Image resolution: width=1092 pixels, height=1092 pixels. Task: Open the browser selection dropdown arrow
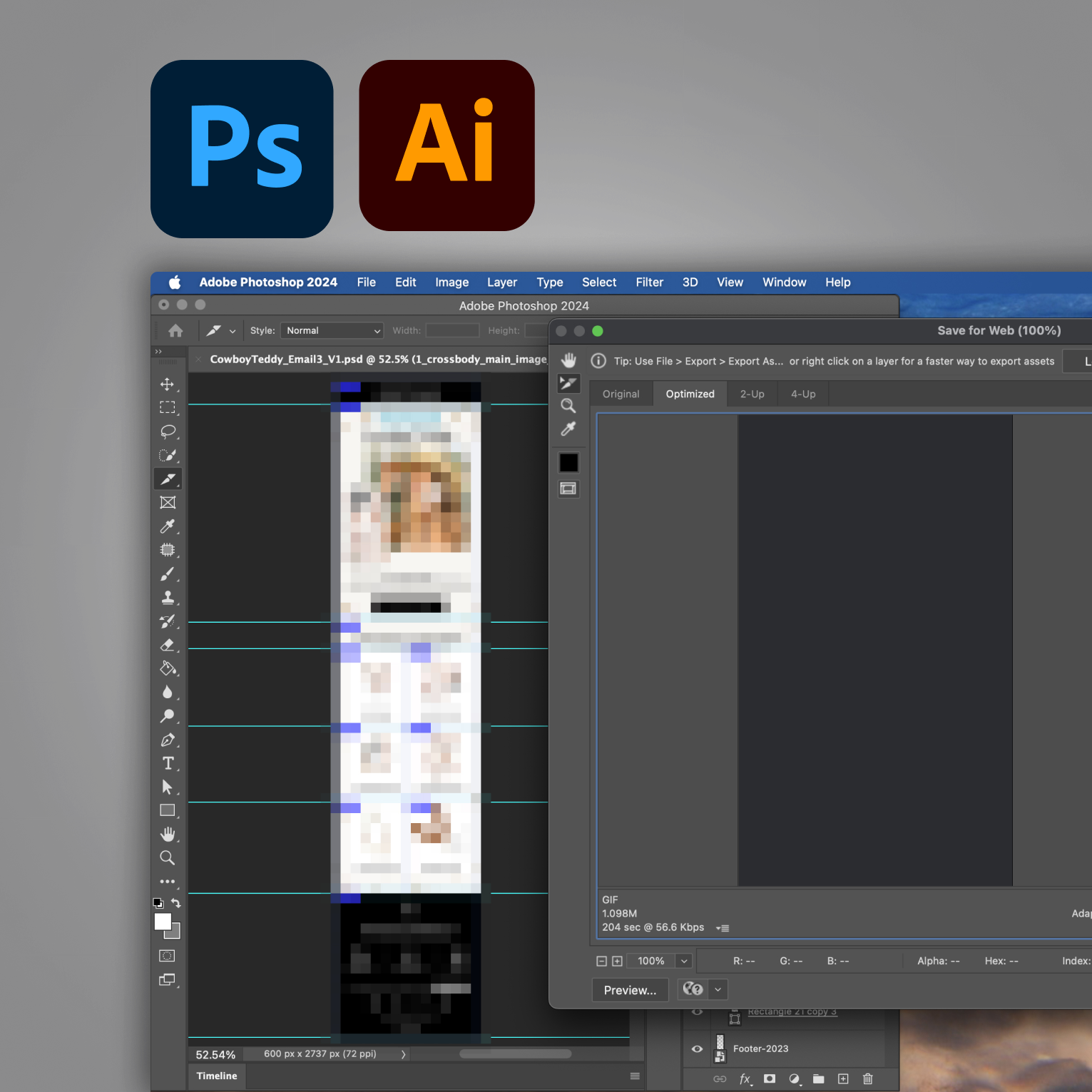tap(718, 989)
